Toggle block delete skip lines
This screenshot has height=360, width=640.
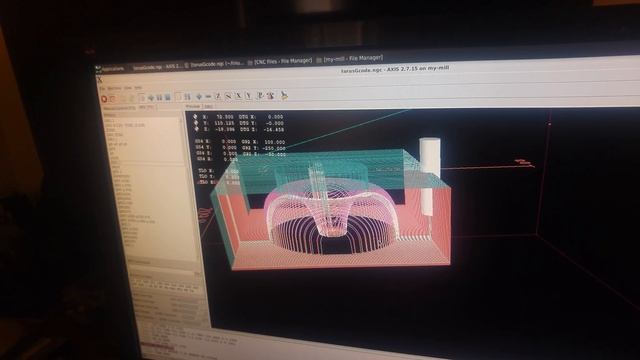pos(178,97)
